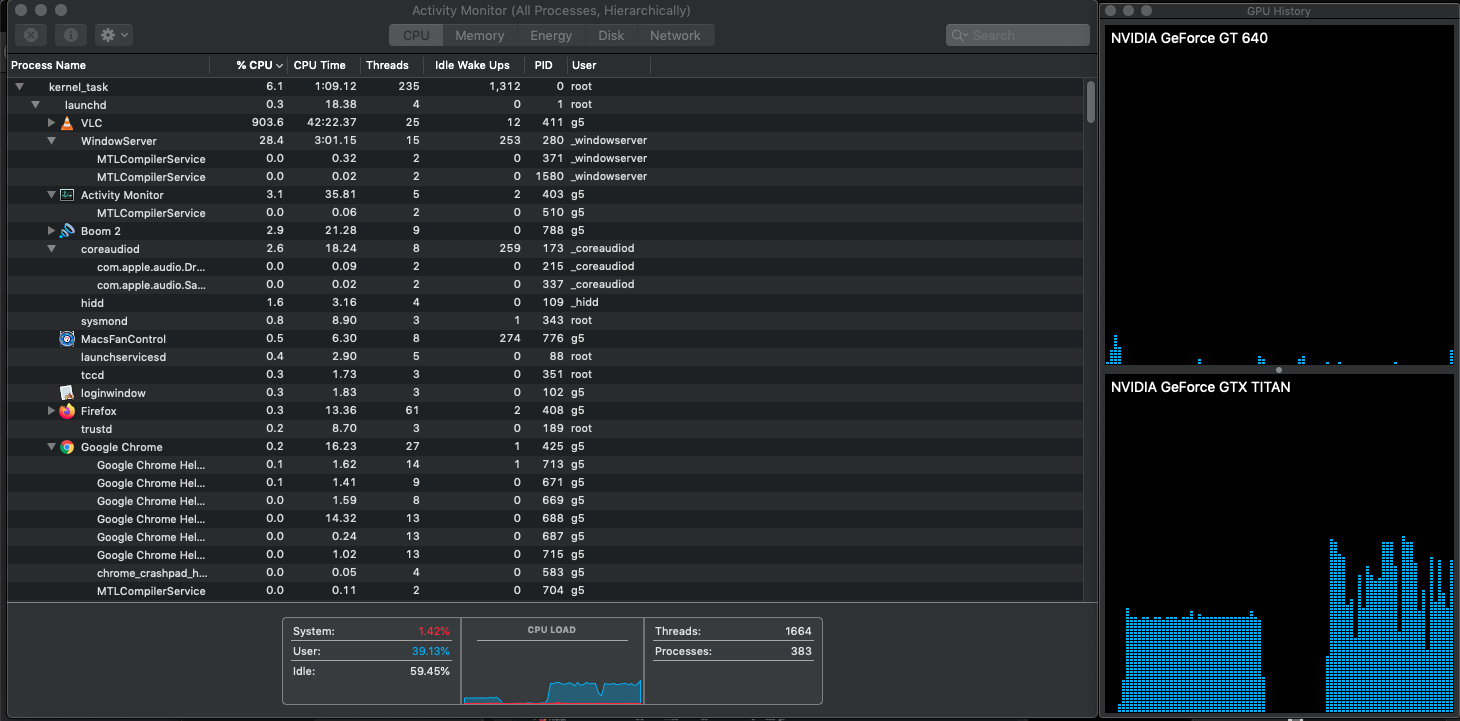
Task: Select the tccd process row
Action: coord(545,375)
